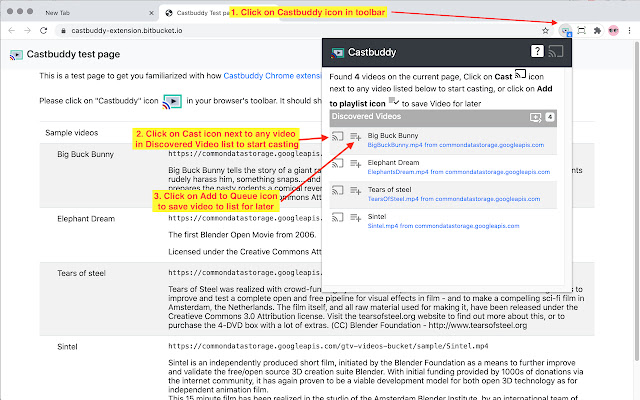Image resolution: width=640 pixels, height=400 pixels.
Task: Add Elephant Dream to queue
Action: (x=356, y=164)
